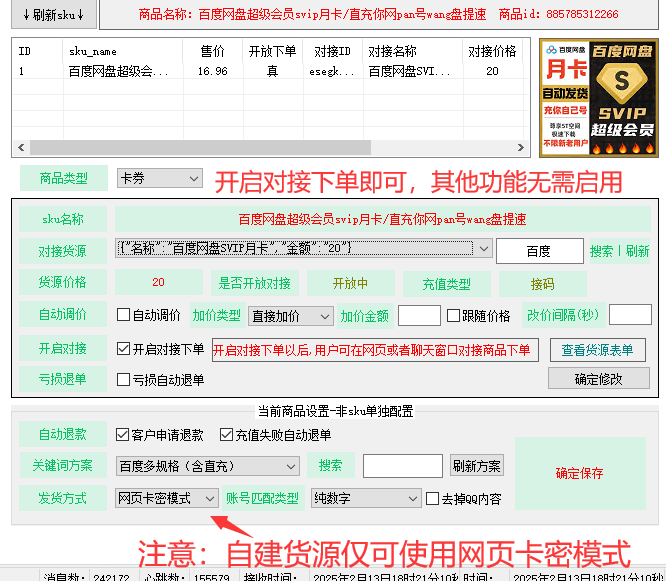
Task: Open the 关键词方案 百度多规格 dropdown
Action: click(208, 466)
